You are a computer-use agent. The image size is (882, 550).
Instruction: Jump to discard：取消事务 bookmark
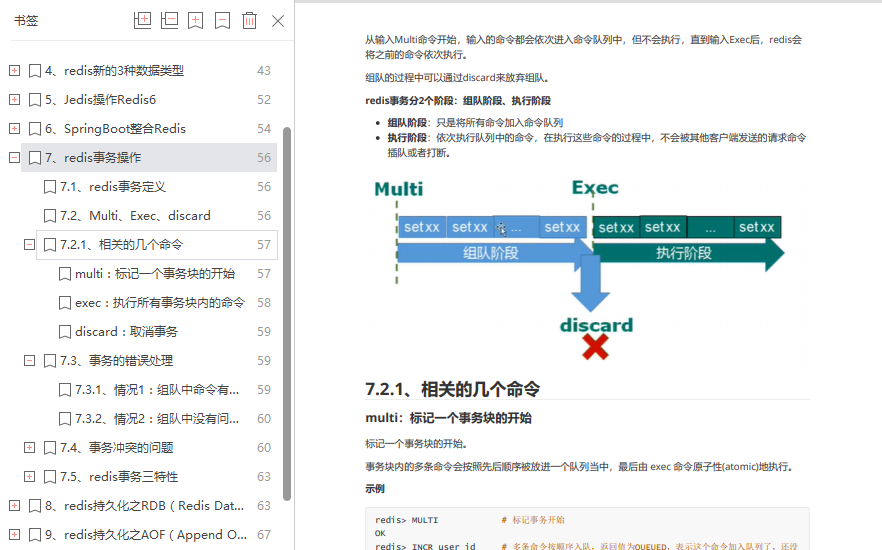pyautogui.click(x=126, y=332)
